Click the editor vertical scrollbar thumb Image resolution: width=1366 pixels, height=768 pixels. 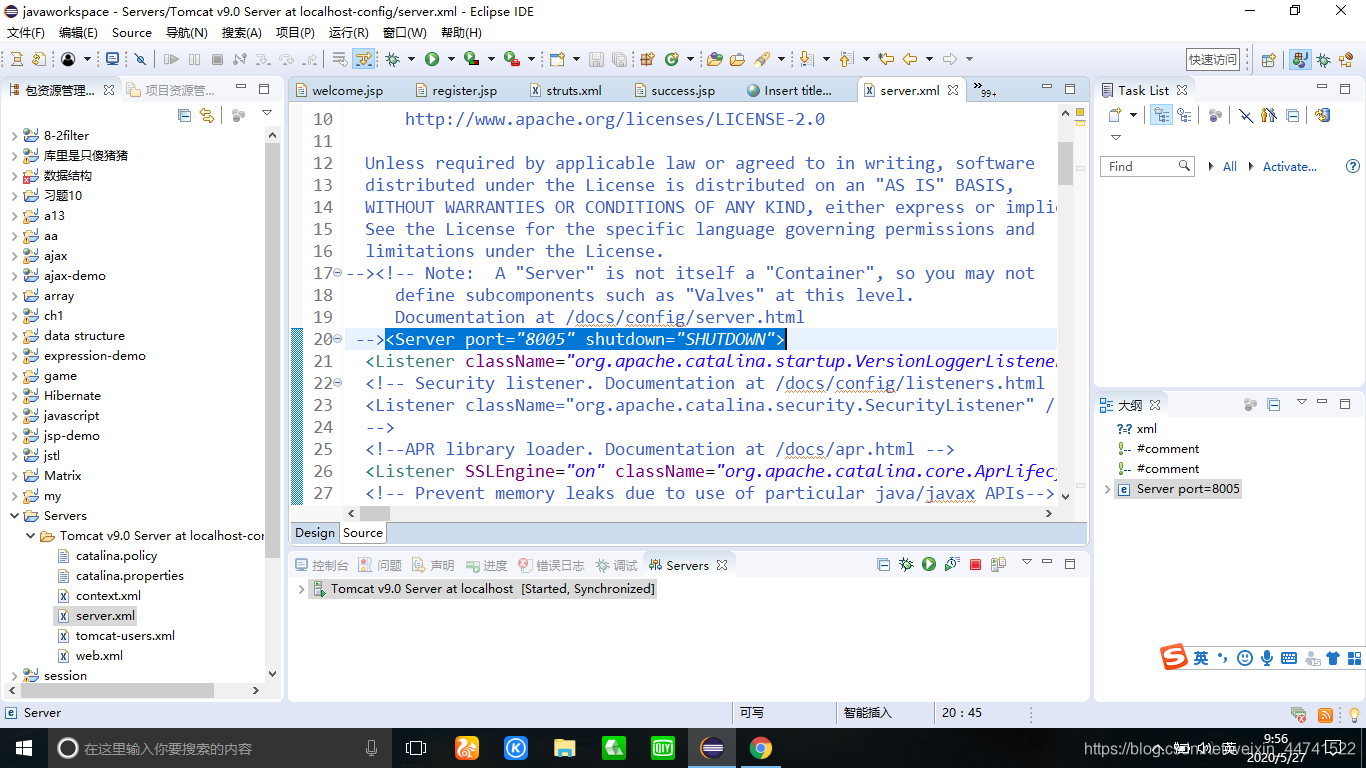(1065, 163)
